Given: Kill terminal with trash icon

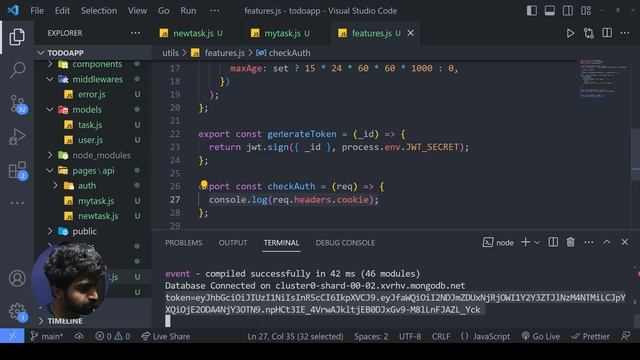Looking at the screenshot, I should point(571,242).
